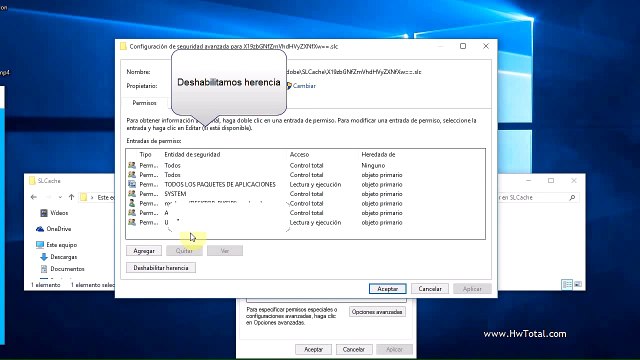Click the user icon of the SYSTEM row
The width and height of the screenshot is (640, 360).
(x=132, y=193)
